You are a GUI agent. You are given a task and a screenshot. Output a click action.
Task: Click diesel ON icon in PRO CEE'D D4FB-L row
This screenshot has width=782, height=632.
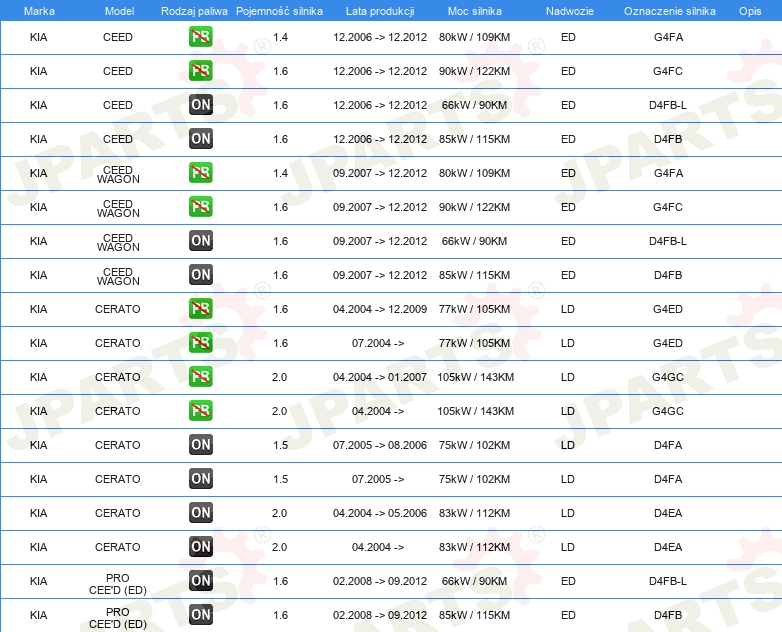[200, 580]
